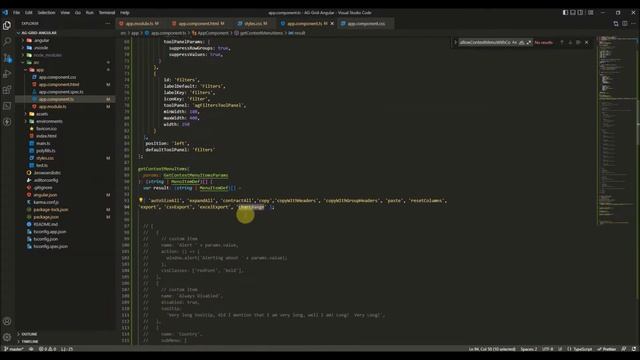Image resolution: width=640 pixels, height=360 pixels.
Task: Open the View menu
Action: pyautogui.click(x=65, y=13)
